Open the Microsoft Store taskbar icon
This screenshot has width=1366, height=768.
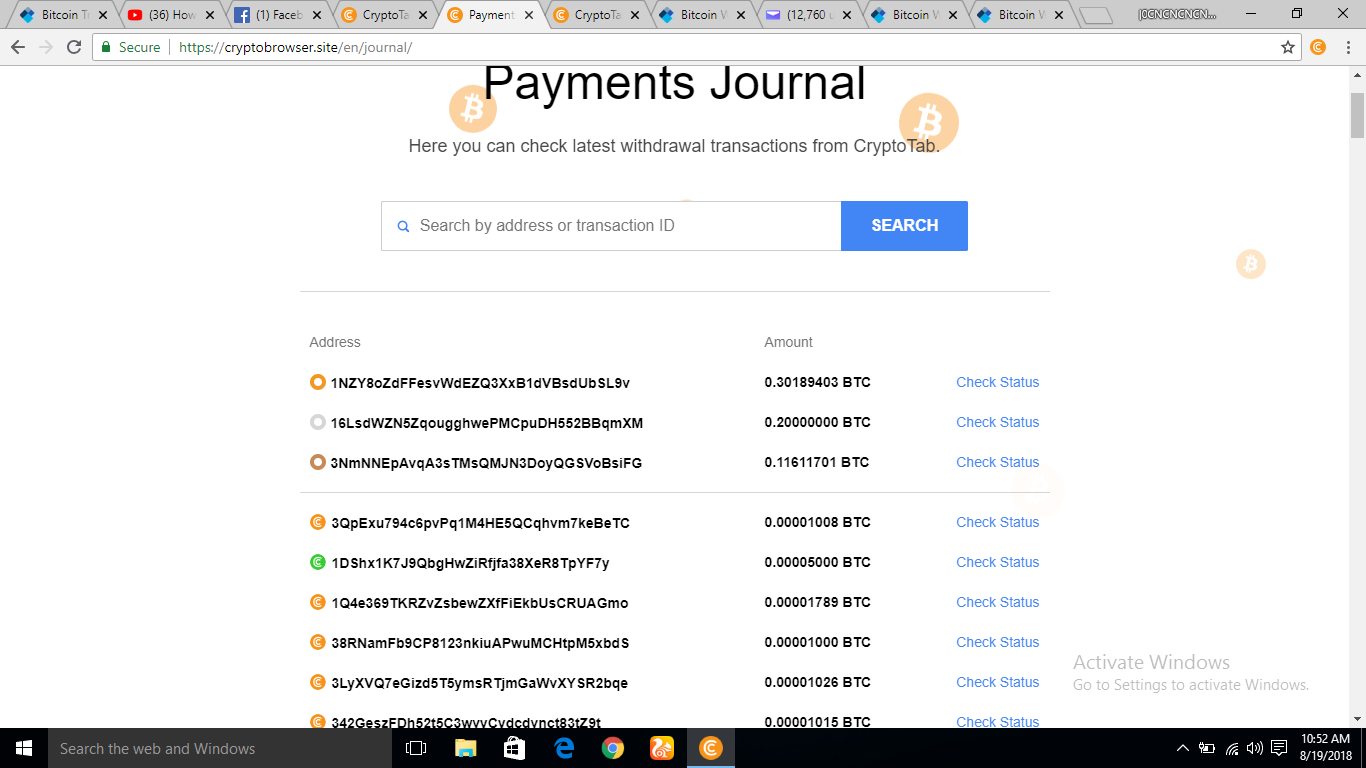pos(514,748)
